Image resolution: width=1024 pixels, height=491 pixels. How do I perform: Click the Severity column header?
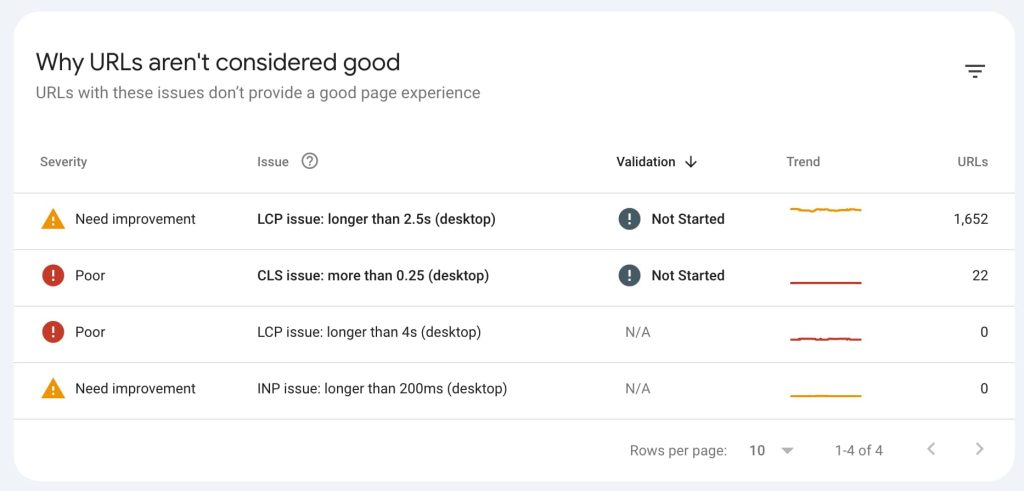point(64,162)
